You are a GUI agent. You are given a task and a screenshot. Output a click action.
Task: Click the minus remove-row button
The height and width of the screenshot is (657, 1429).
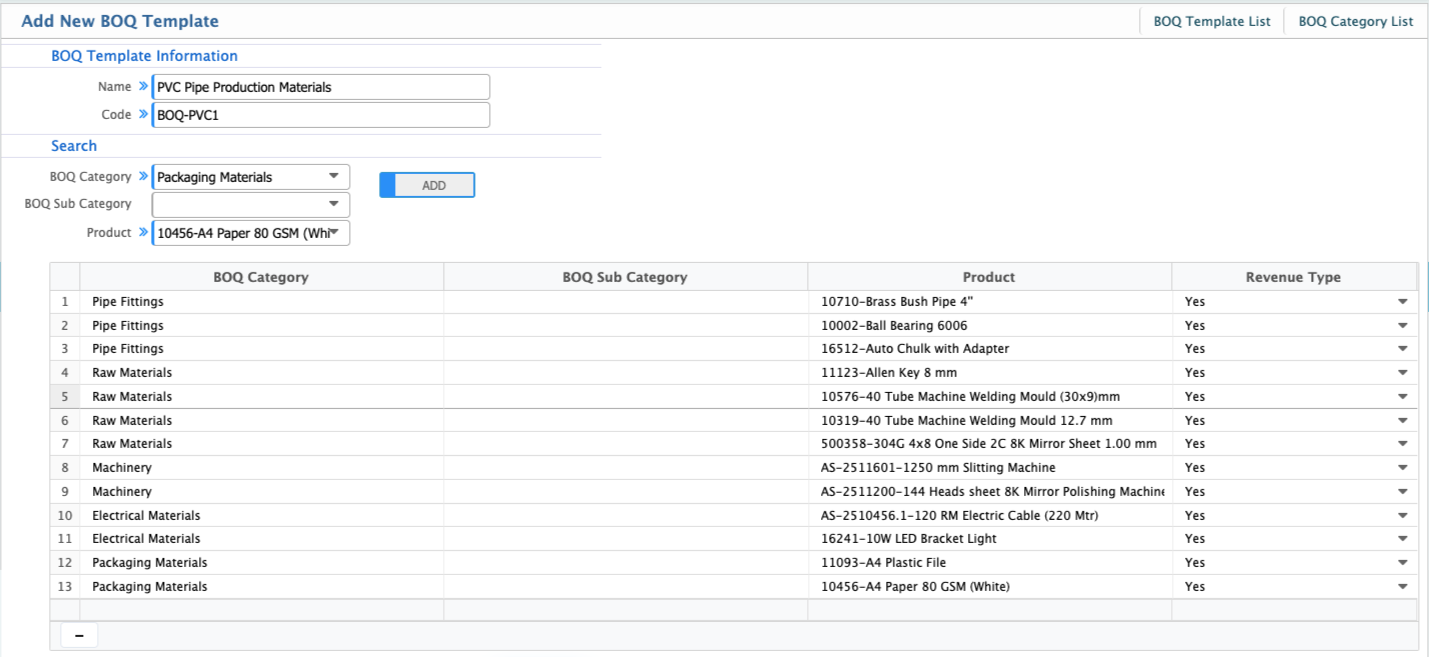pyautogui.click(x=79, y=635)
